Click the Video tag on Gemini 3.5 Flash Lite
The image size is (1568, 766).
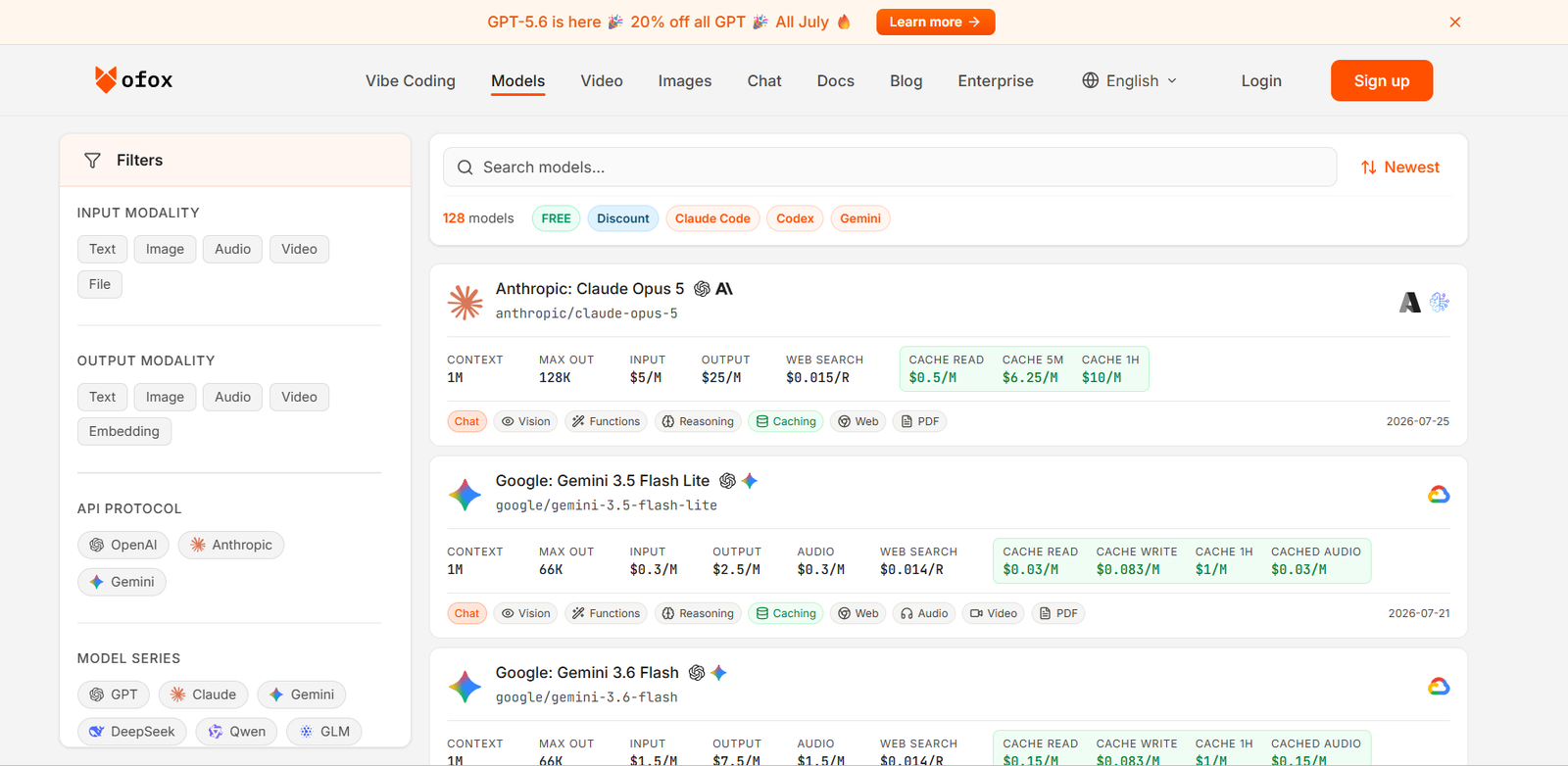pyautogui.click(x=994, y=613)
